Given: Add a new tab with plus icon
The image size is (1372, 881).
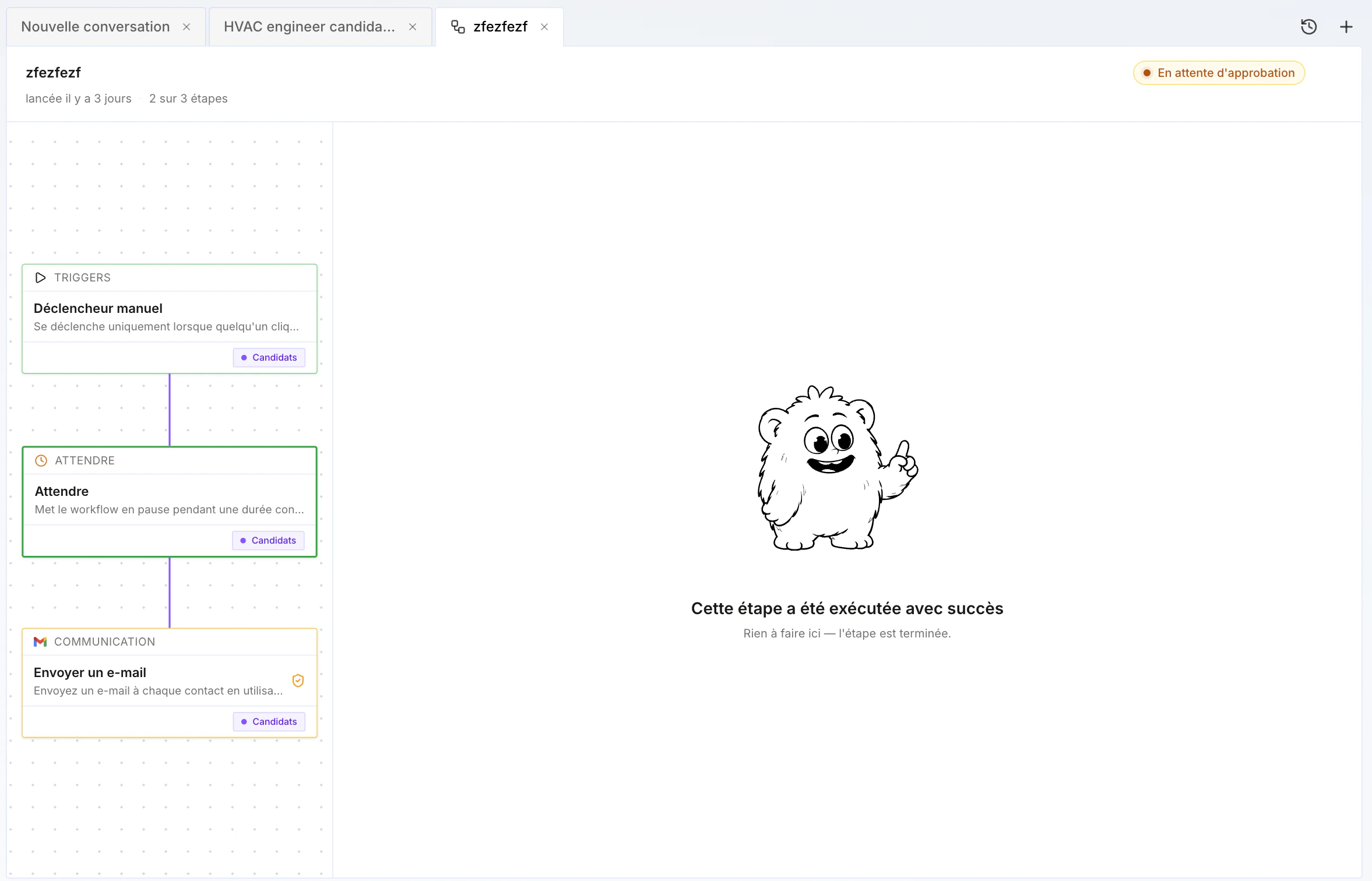Looking at the screenshot, I should (x=1346, y=27).
